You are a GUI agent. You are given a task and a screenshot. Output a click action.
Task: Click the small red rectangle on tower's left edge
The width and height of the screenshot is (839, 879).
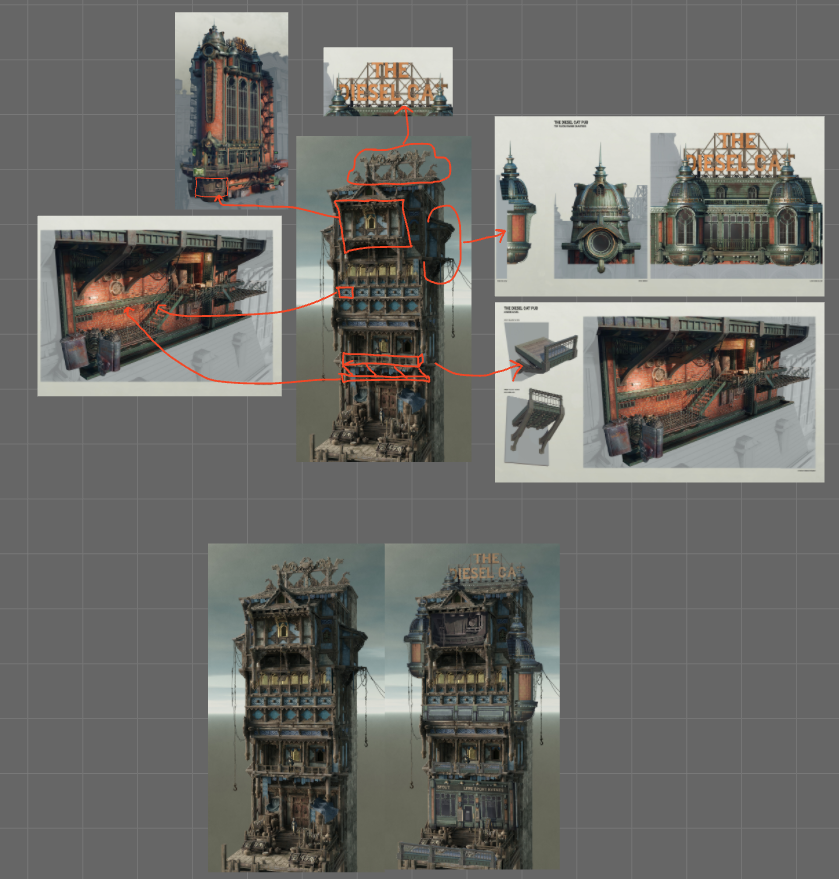click(346, 292)
